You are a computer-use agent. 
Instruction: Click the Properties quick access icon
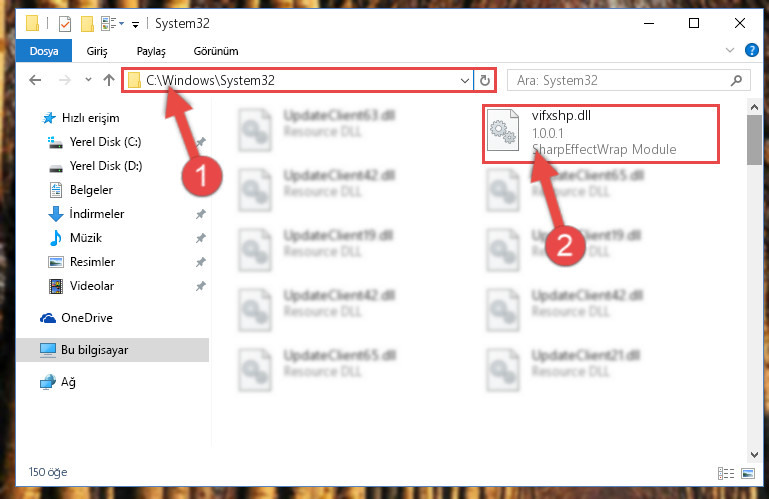click(x=64, y=24)
